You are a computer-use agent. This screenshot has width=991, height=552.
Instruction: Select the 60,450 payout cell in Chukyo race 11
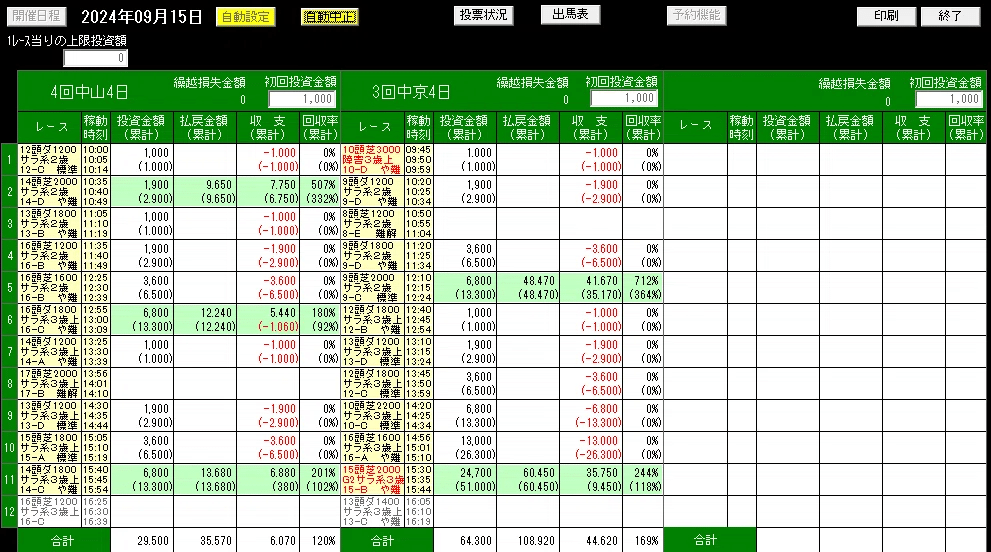[528, 480]
